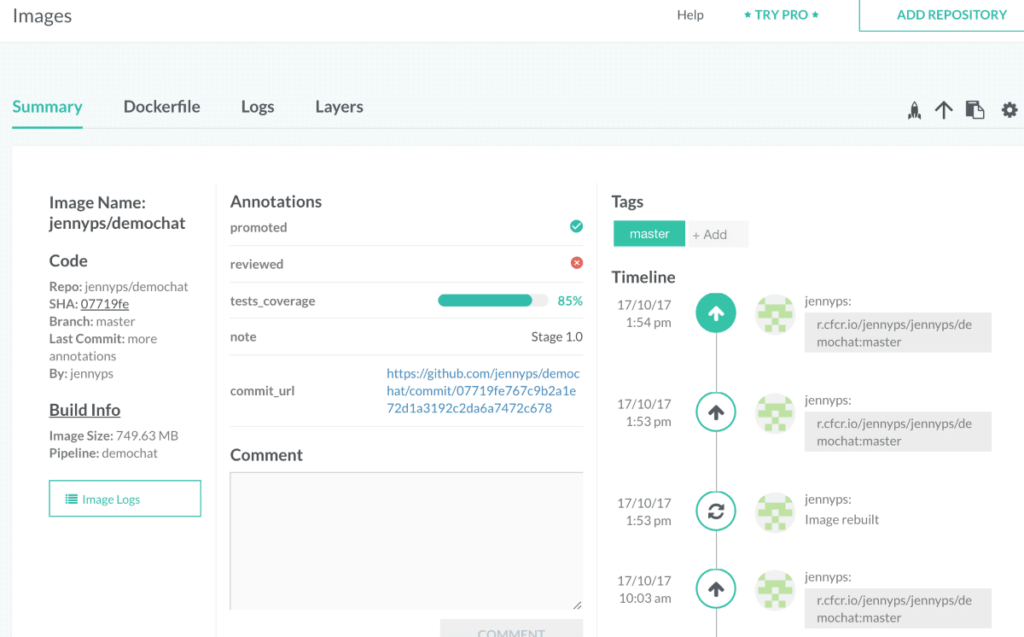
Task: Click inside the Comment text box
Action: [406, 540]
